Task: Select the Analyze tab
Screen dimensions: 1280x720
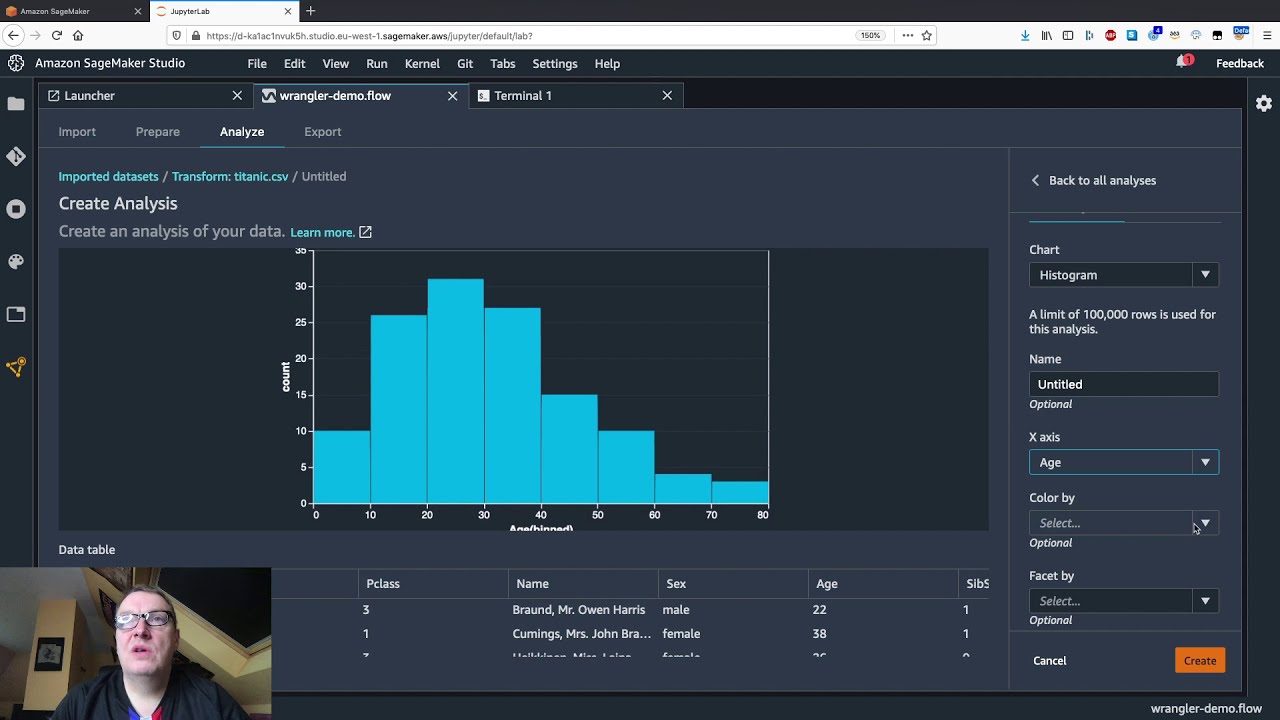Action: [x=242, y=132]
